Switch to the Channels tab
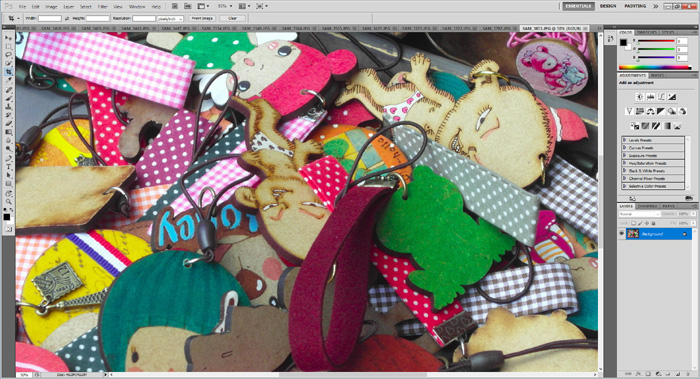Viewport: 700px width, 379px height. click(647, 206)
